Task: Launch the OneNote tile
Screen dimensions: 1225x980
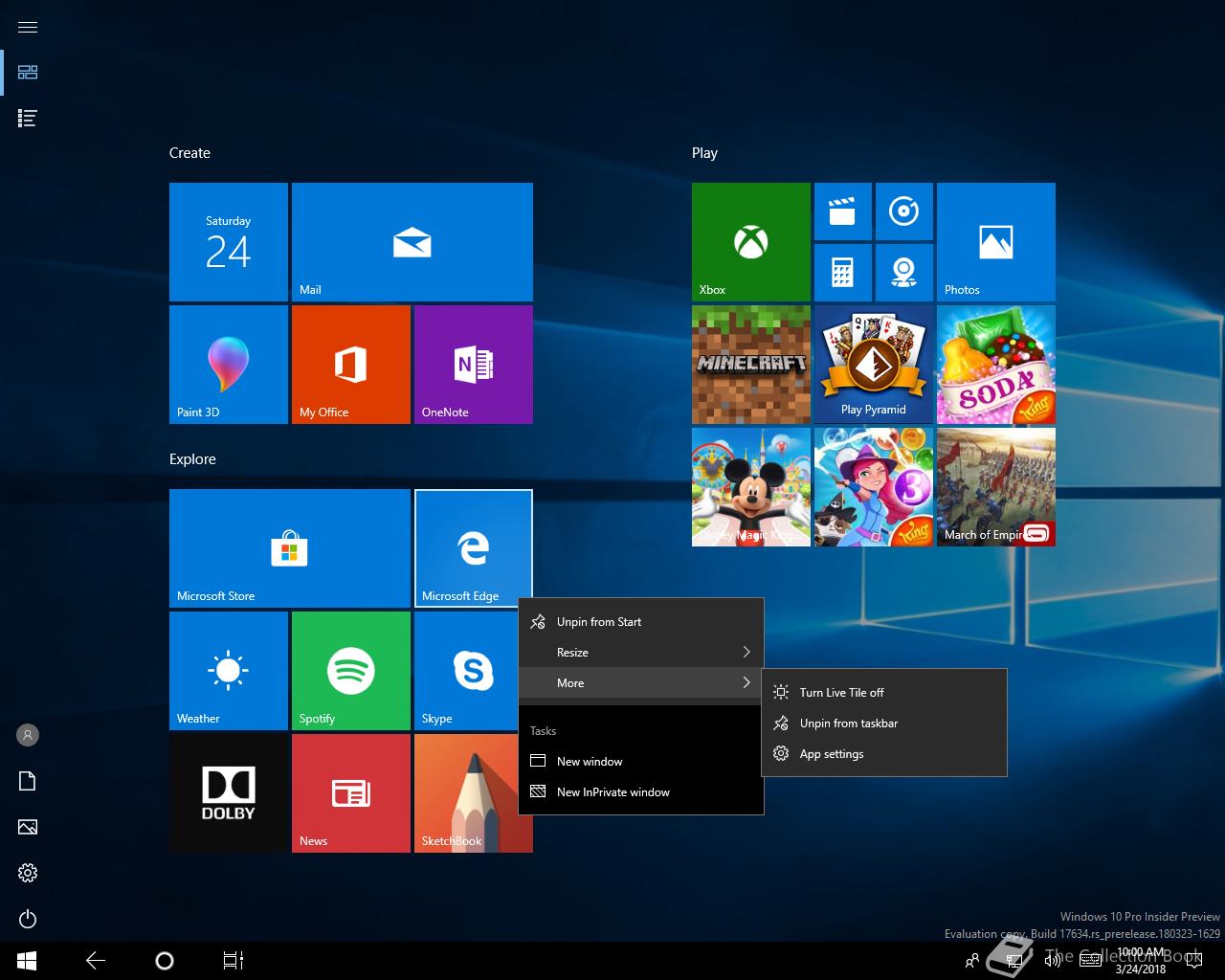Action: point(474,365)
